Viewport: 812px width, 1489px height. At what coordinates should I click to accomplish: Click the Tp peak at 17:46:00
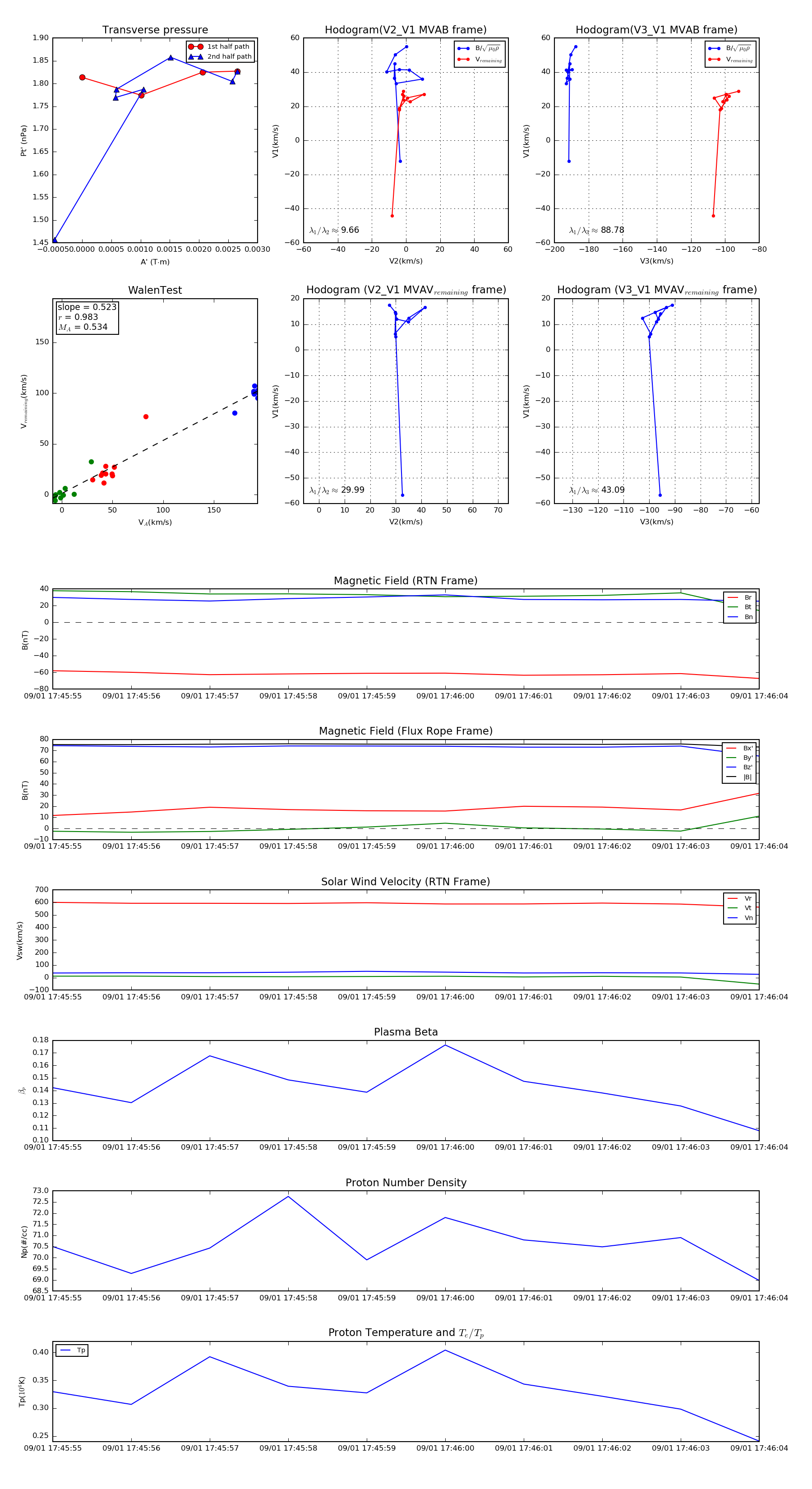point(445,1350)
